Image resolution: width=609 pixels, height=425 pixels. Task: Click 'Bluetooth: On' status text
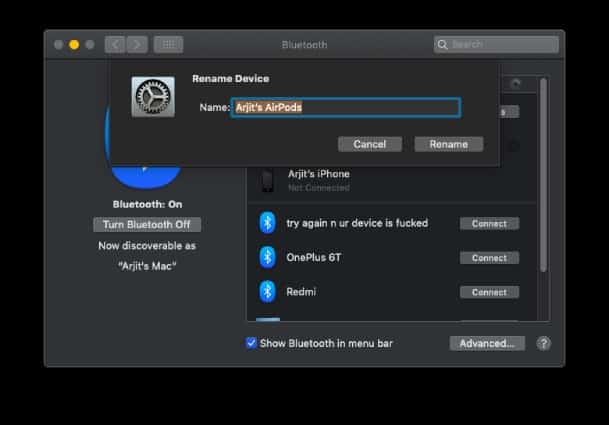click(x=147, y=204)
